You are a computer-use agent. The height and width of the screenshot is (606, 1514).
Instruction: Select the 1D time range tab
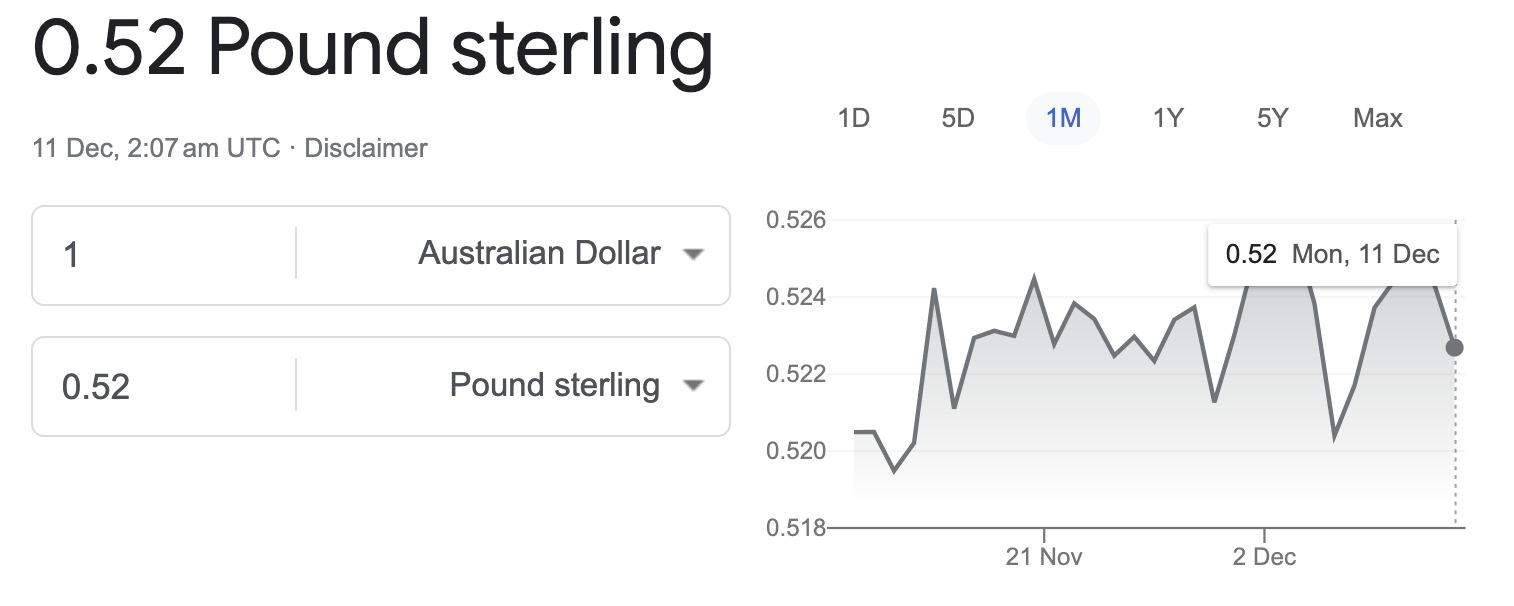[x=853, y=118]
